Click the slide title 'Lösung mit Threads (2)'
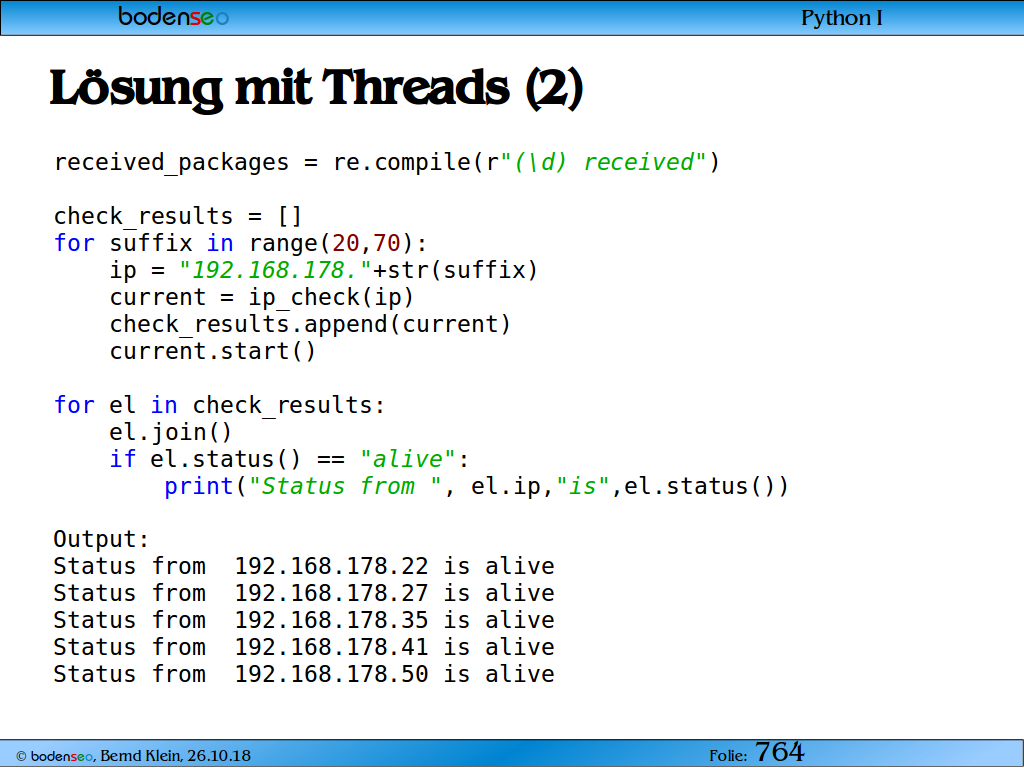Screen dimensions: 1024x768 coord(316,88)
